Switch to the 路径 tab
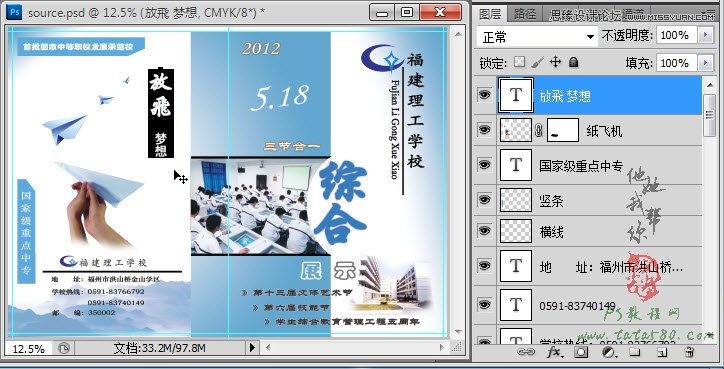This screenshot has height=369, width=724. pos(525,14)
